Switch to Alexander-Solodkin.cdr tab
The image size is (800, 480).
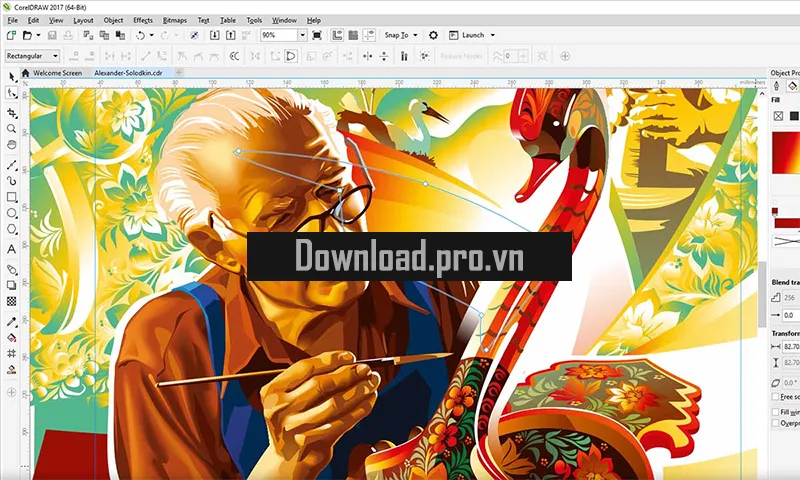[x=128, y=73]
